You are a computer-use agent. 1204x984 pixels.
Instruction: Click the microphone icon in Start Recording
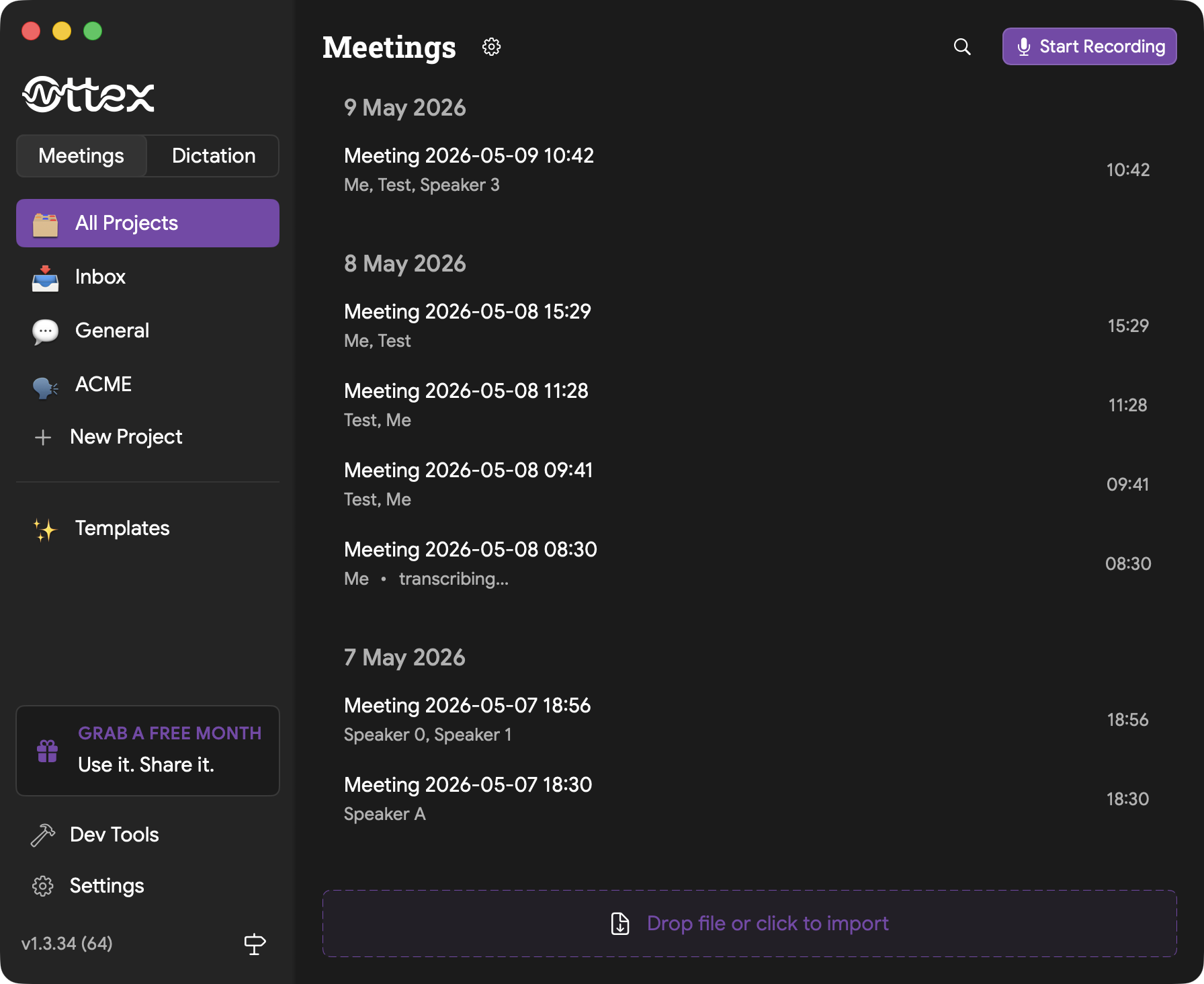[x=1023, y=46]
